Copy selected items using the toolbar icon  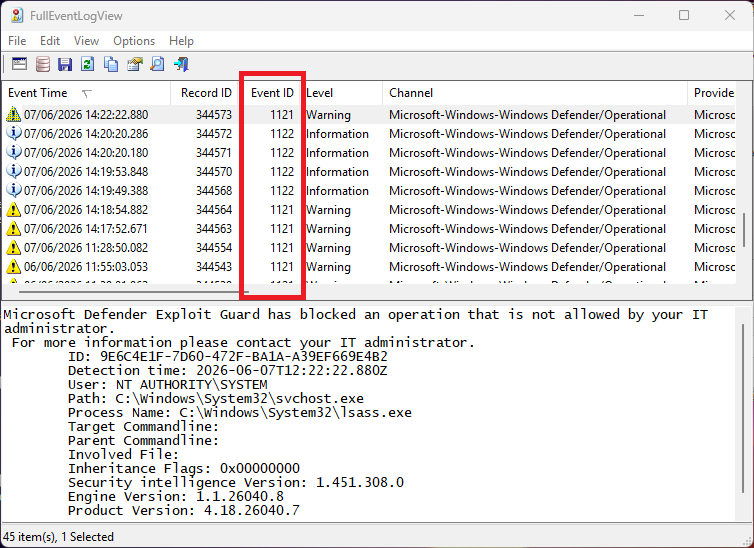[111, 64]
